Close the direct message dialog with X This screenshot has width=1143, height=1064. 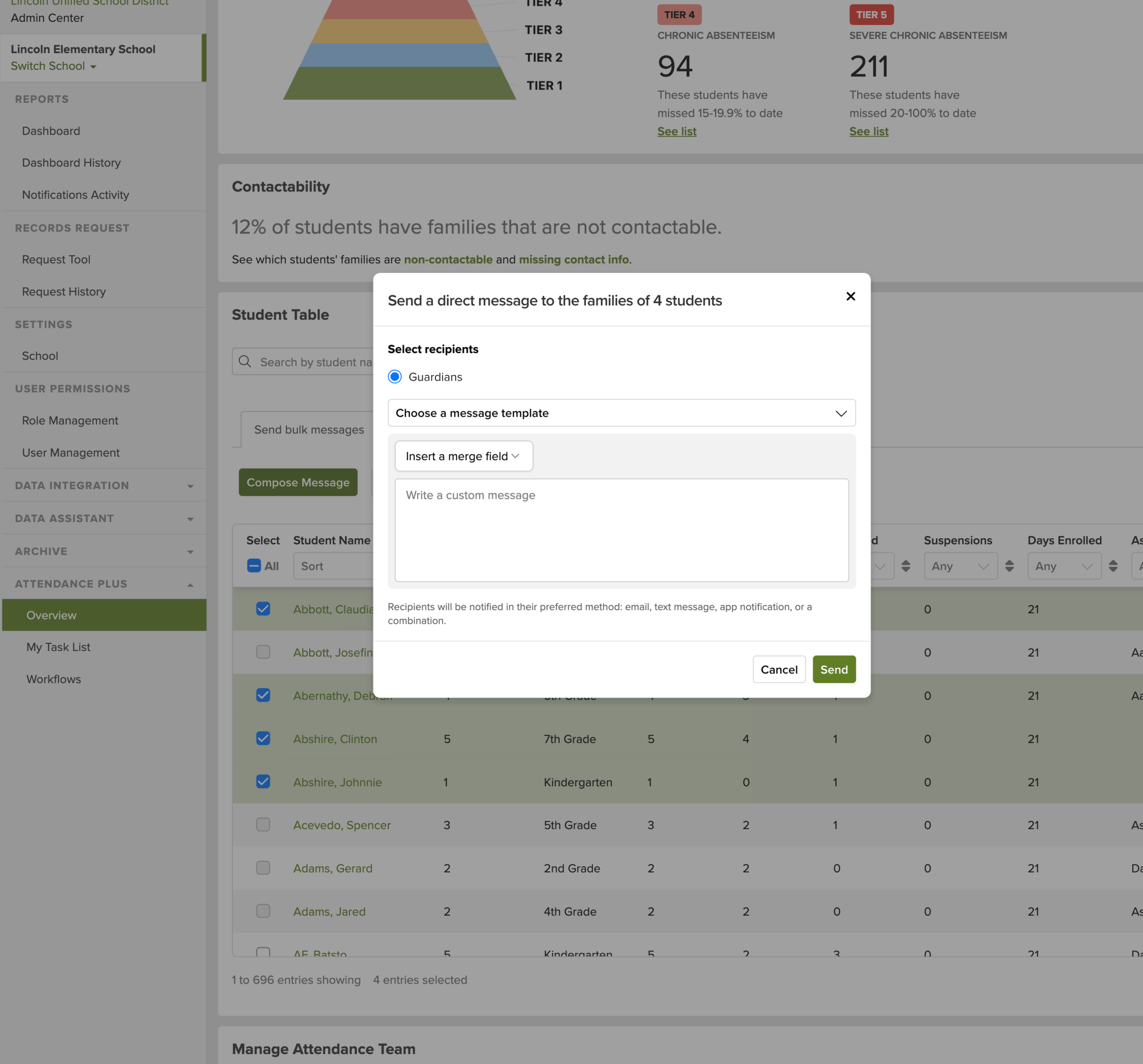pyautogui.click(x=851, y=296)
